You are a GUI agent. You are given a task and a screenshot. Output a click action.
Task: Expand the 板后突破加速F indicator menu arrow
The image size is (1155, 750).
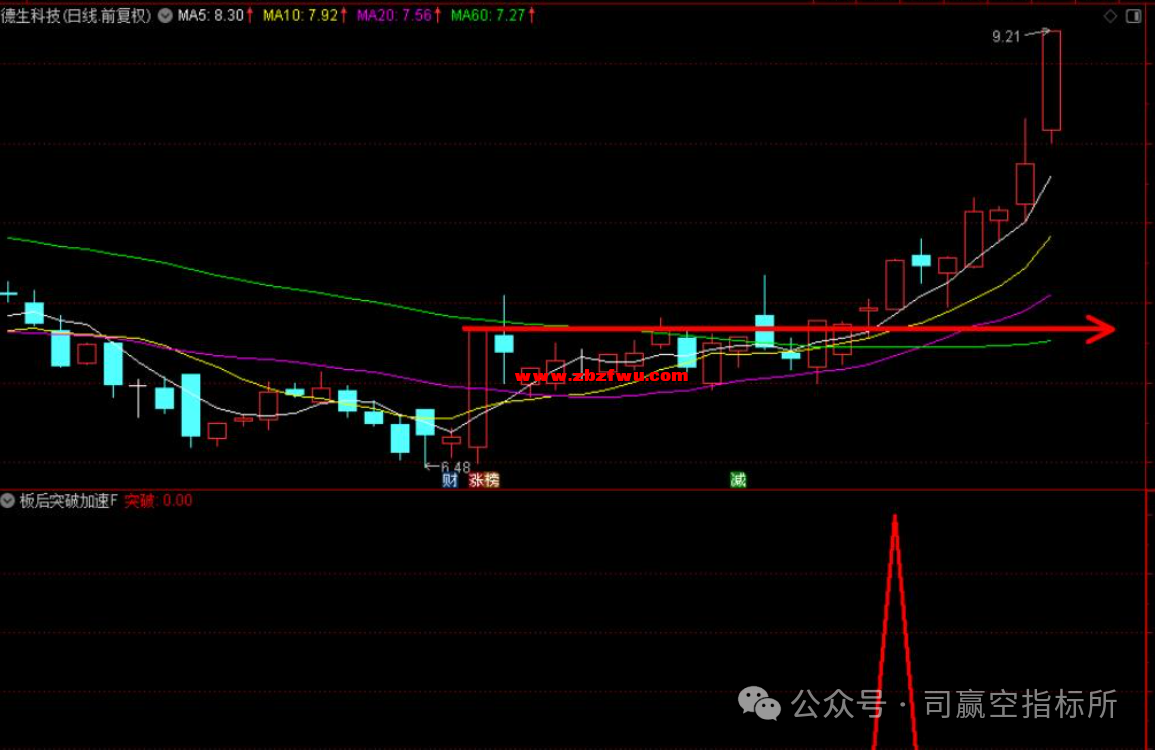pyautogui.click(x=7, y=501)
